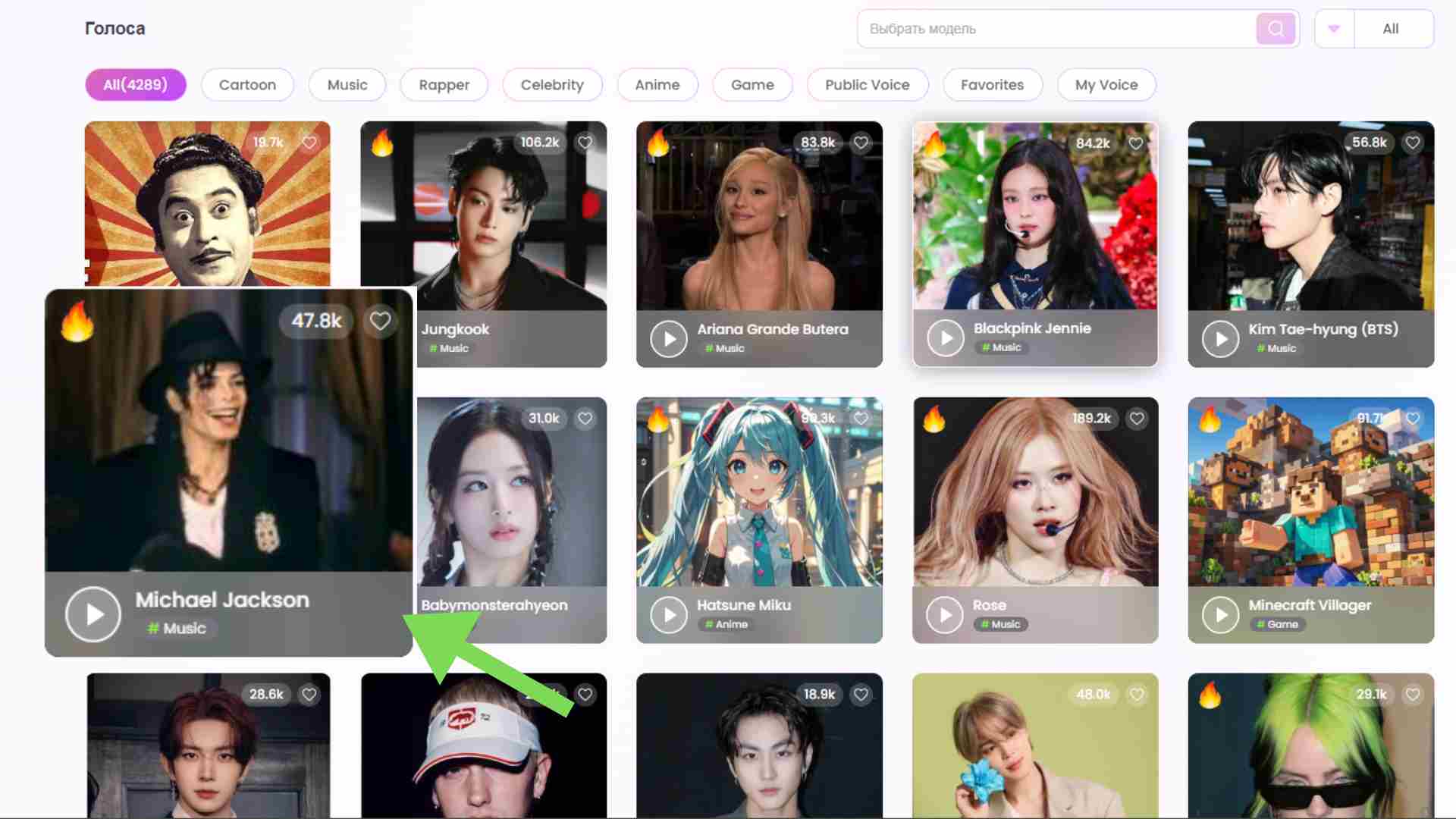Screen dimensions: 1456x819
Task: Click the Game tag under Minecraft Villager
Action: pyautogui.click(x=1278, y=625)
